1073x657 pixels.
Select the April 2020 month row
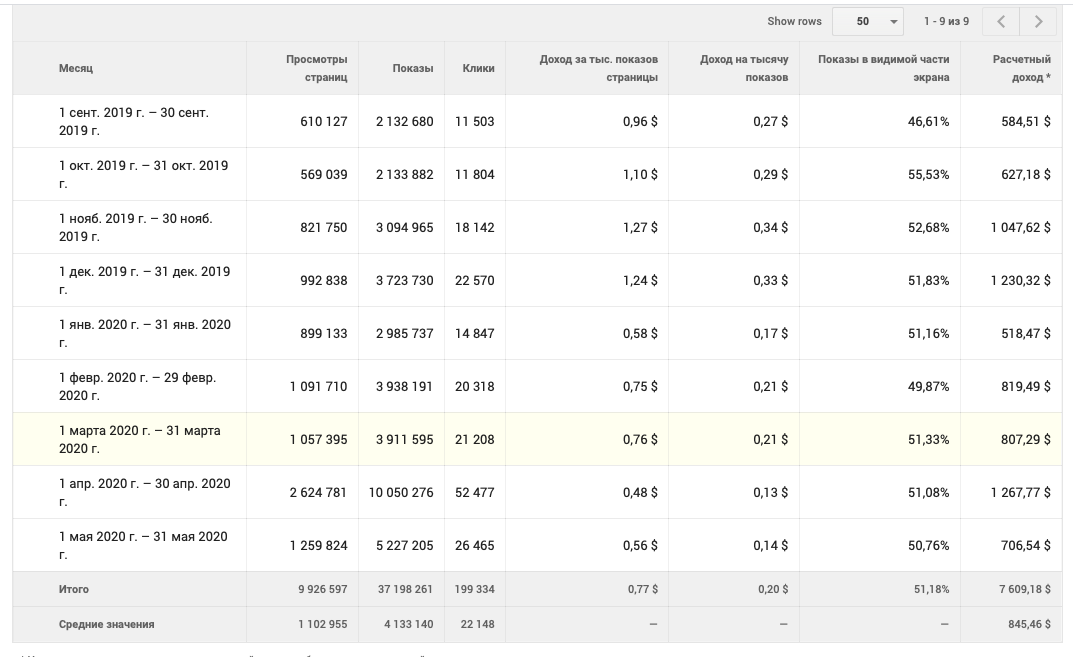(144, 493)
